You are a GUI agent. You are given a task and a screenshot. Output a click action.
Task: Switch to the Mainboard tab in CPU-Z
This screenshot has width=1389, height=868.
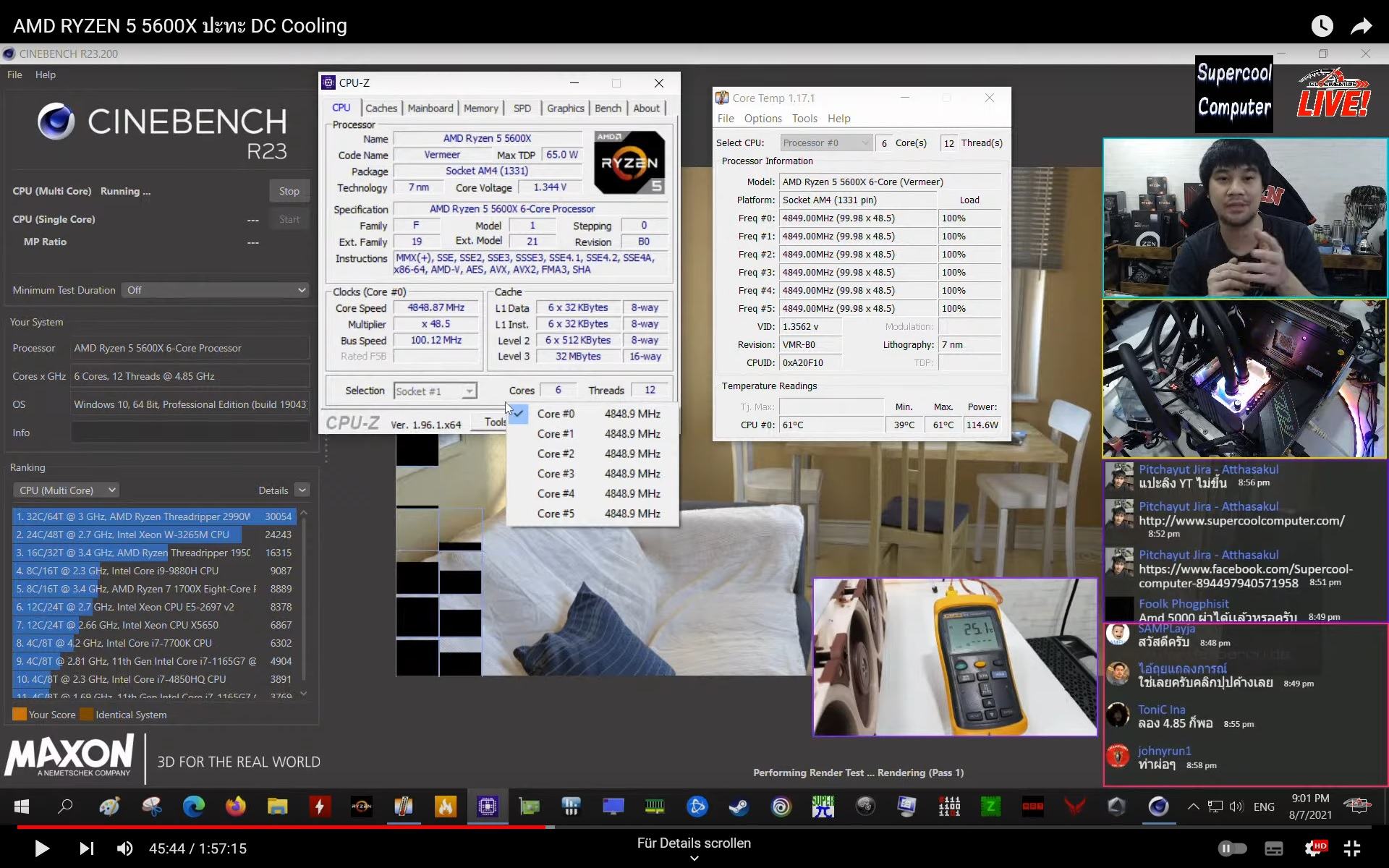click(430, 109)
